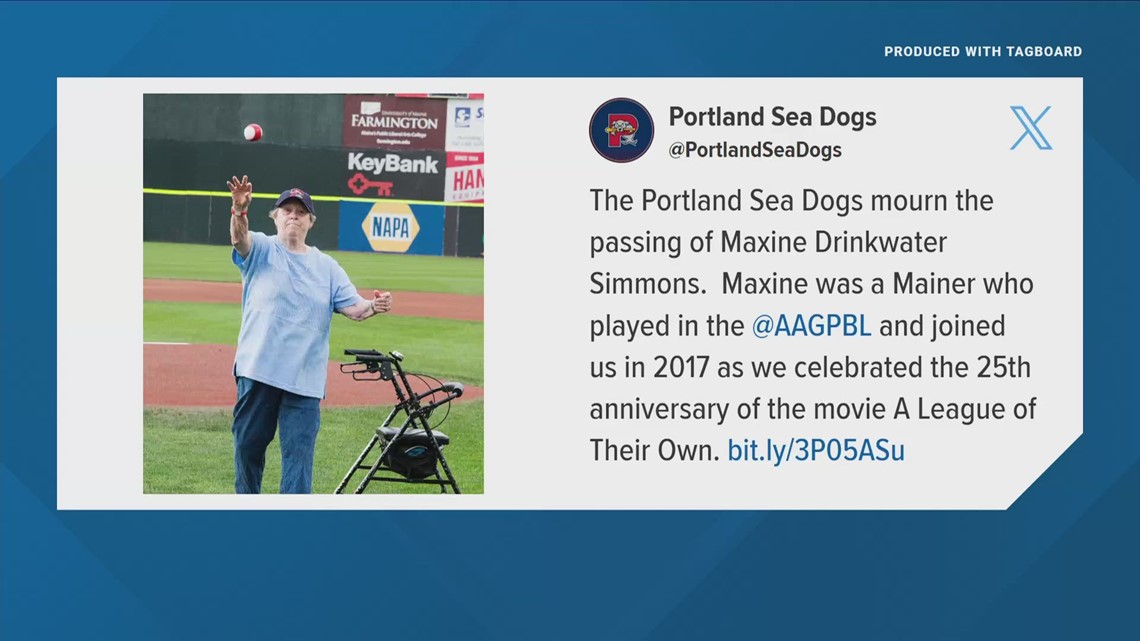Image resolution: width=1140 pixels, height=641 pixels.
Task: Click the woman's baseball cap
Action: coord(294,196)
